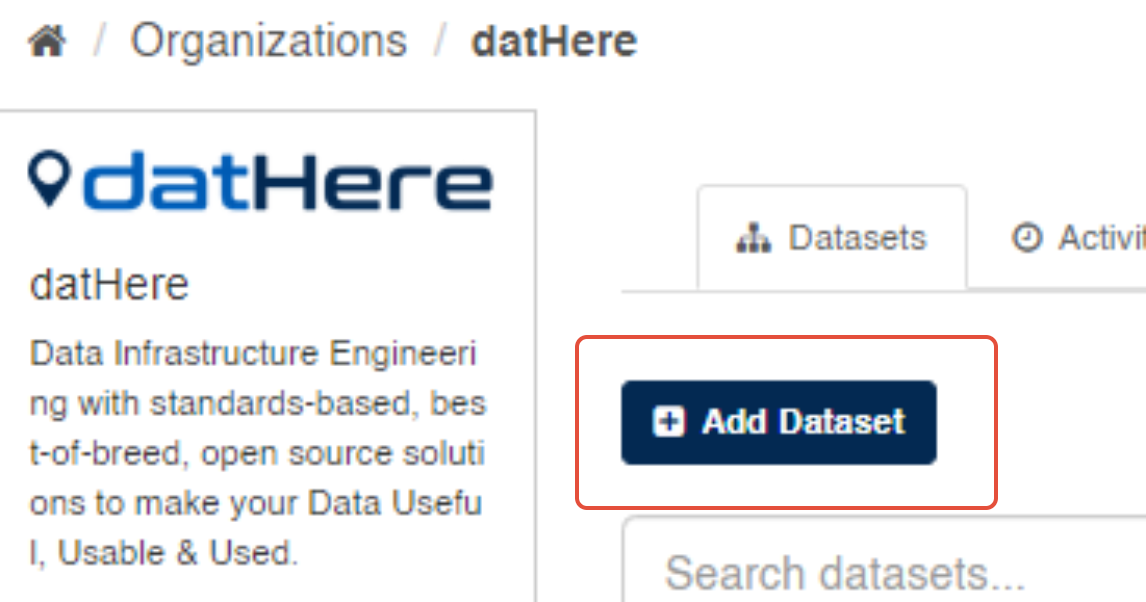
Task: Click the plus icon on Add Dataset
Action: [668, 422]
